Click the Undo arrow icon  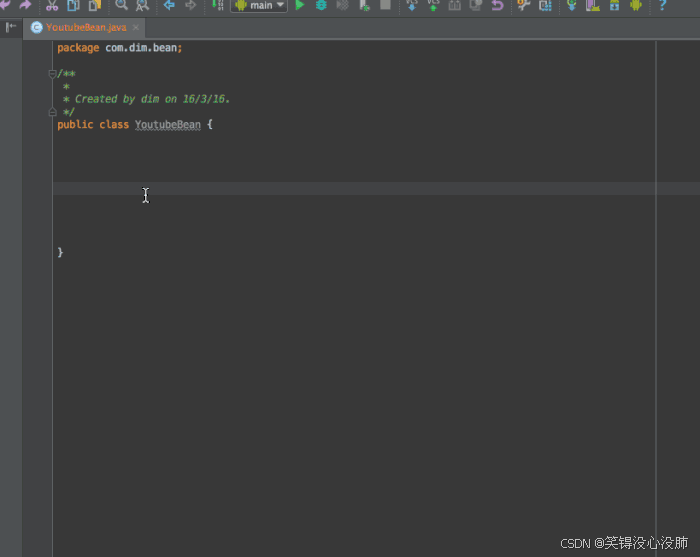pyautogui.click(x=5, y=5)
